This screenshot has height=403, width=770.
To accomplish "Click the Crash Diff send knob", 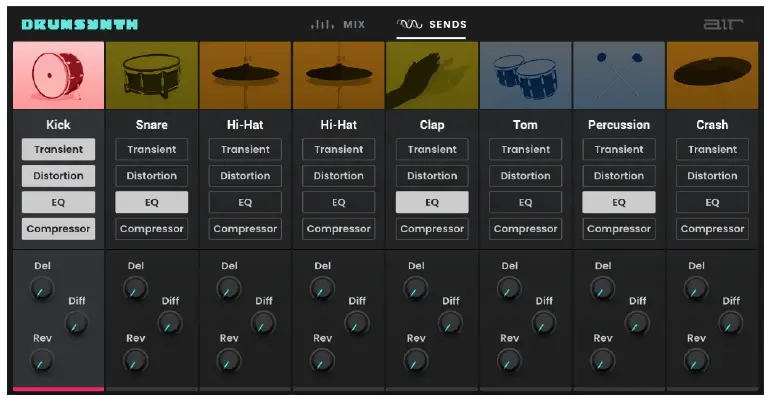I will [731, 323].
